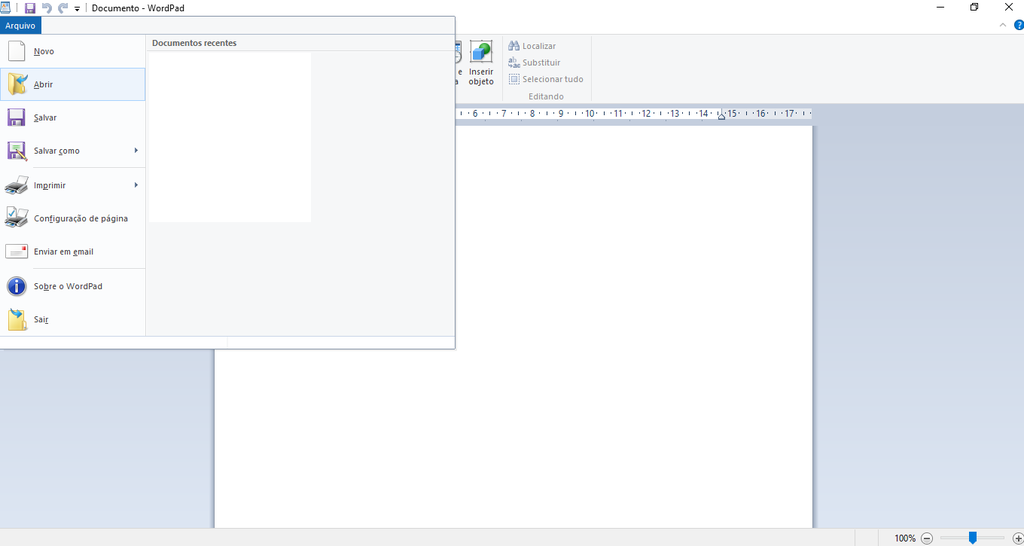Click the Salvar como icon
1024x546 pixels.
[x=16, y=151]
